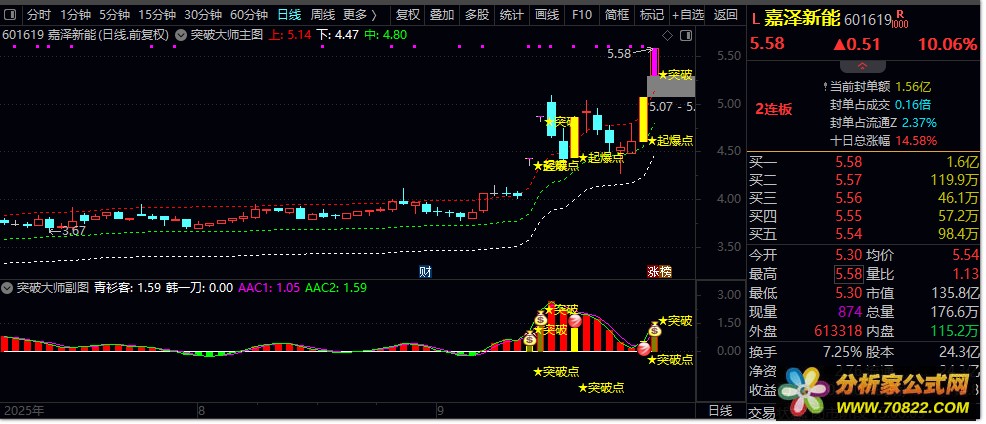Click the 十日总涨幅 14.58% entry
This screenshot has width=986, height=424.
click(883, 140)
